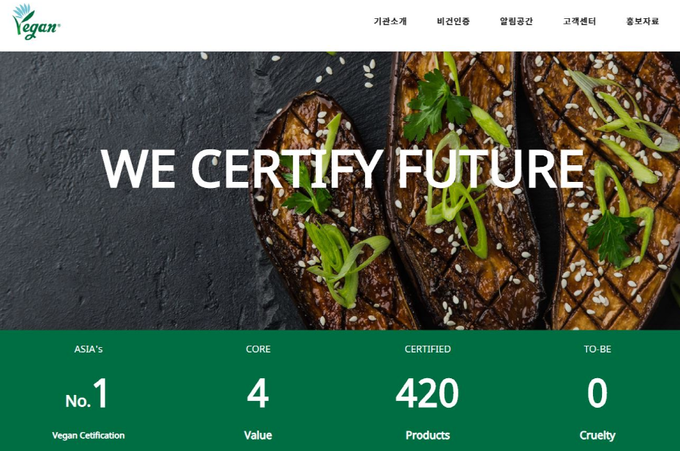The image size is (680, 451).
Task: Open the 홍보자료 menu item
Action: (x=642, y=21)
